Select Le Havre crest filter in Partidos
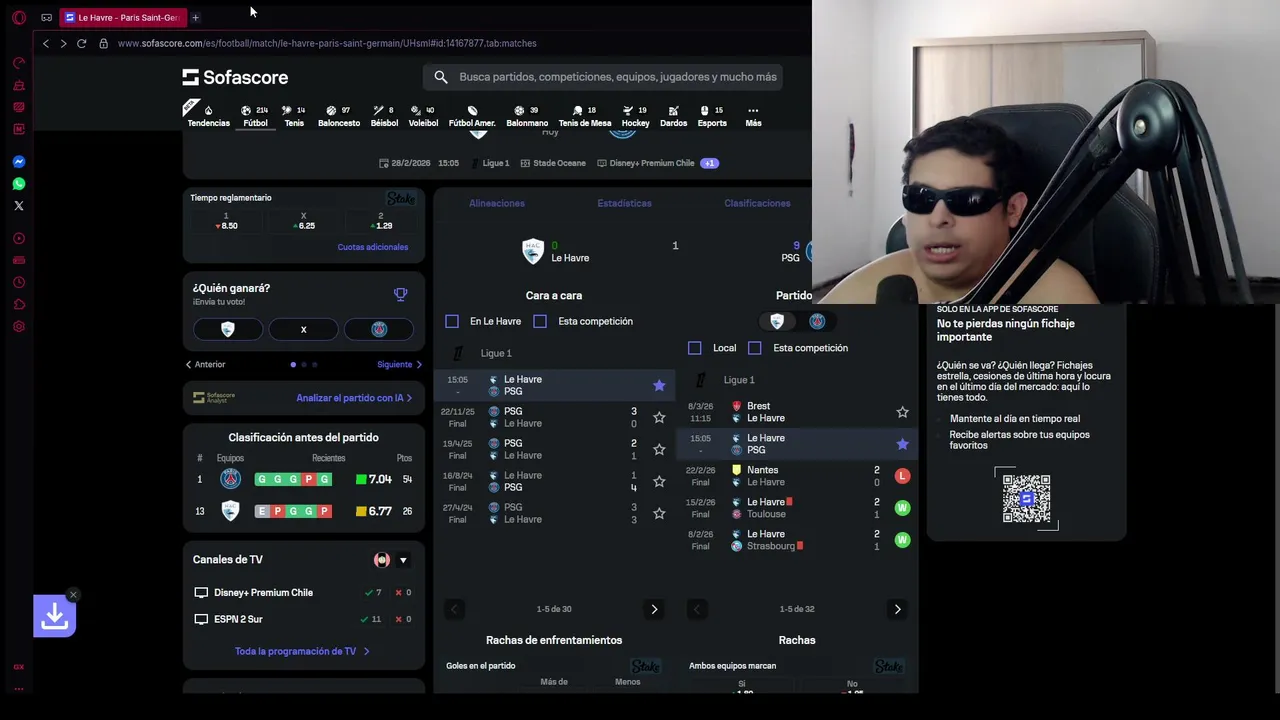 click(777, 321)
